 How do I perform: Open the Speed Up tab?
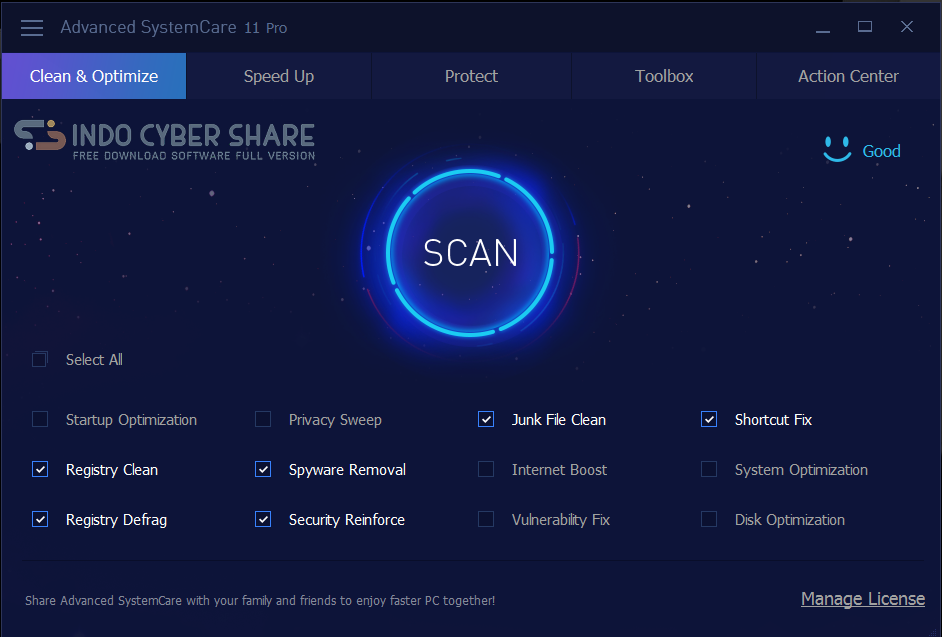tap(279, 76)
